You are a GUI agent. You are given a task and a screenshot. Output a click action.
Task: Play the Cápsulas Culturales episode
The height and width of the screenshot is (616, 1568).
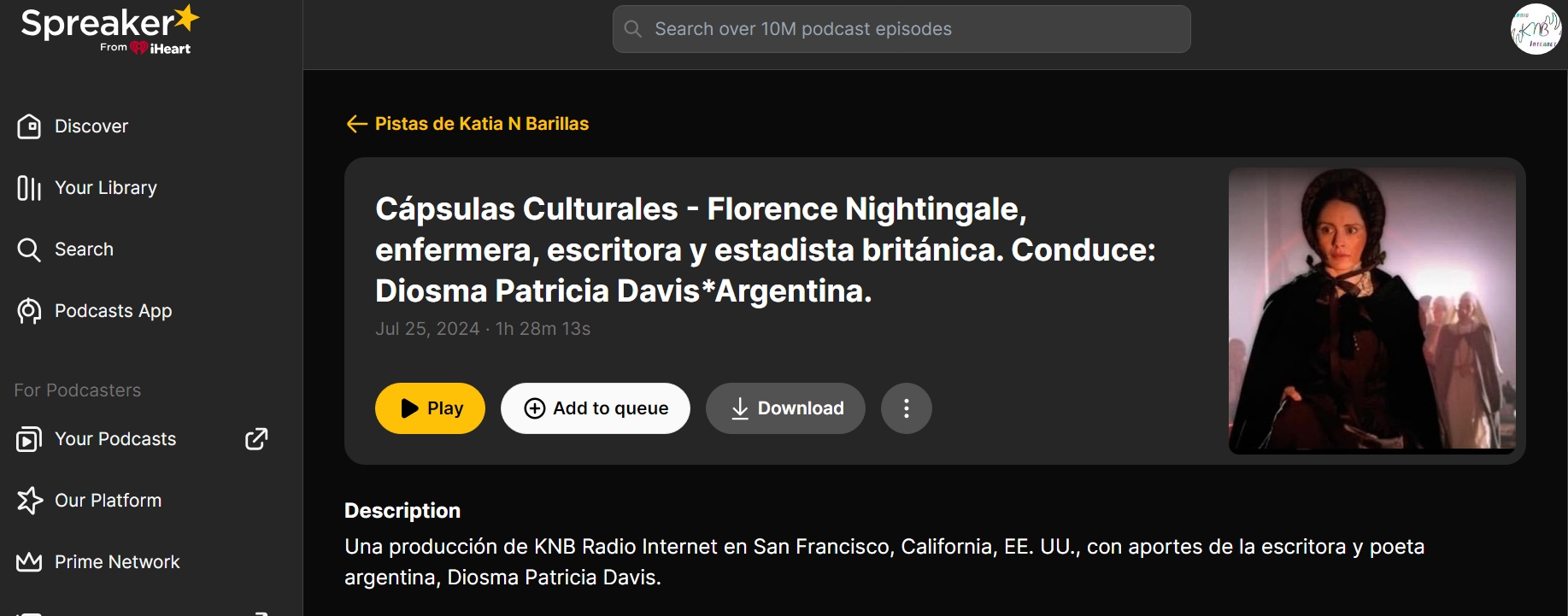(430, 408)
